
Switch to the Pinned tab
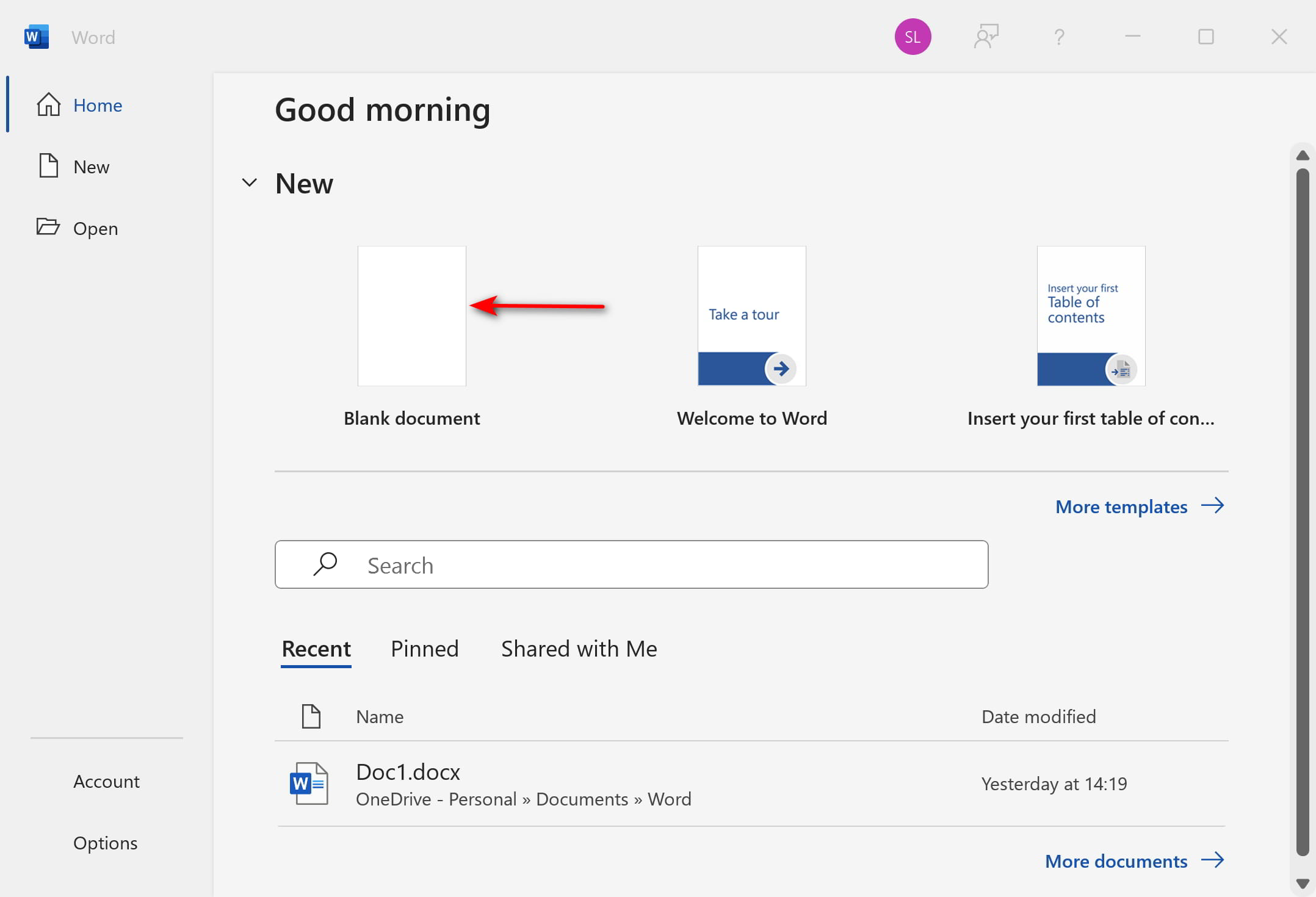(424, 649)
